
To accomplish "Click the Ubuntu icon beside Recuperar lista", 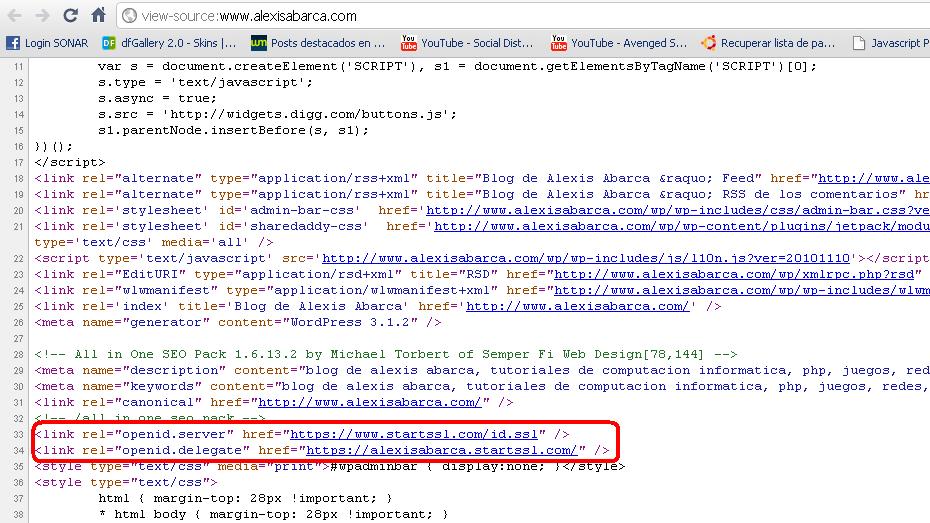I will tap(708, 43).
